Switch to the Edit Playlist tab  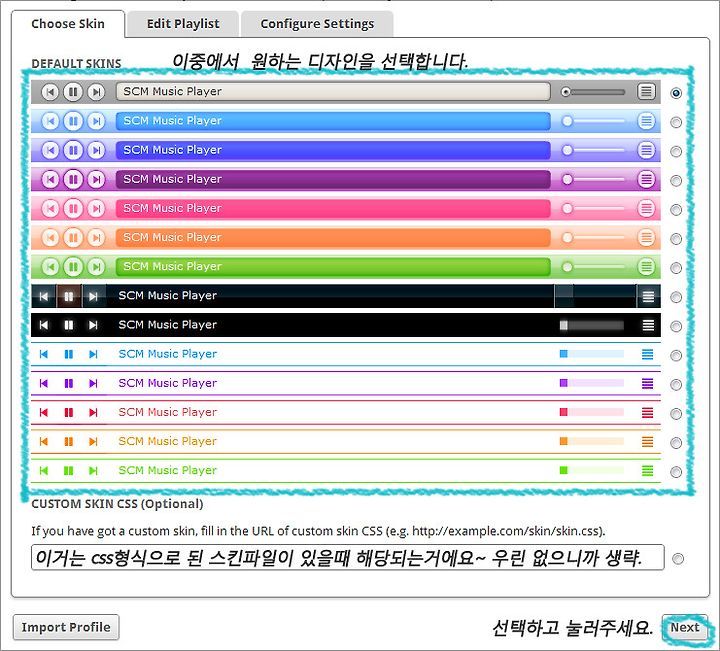(183, 24)
